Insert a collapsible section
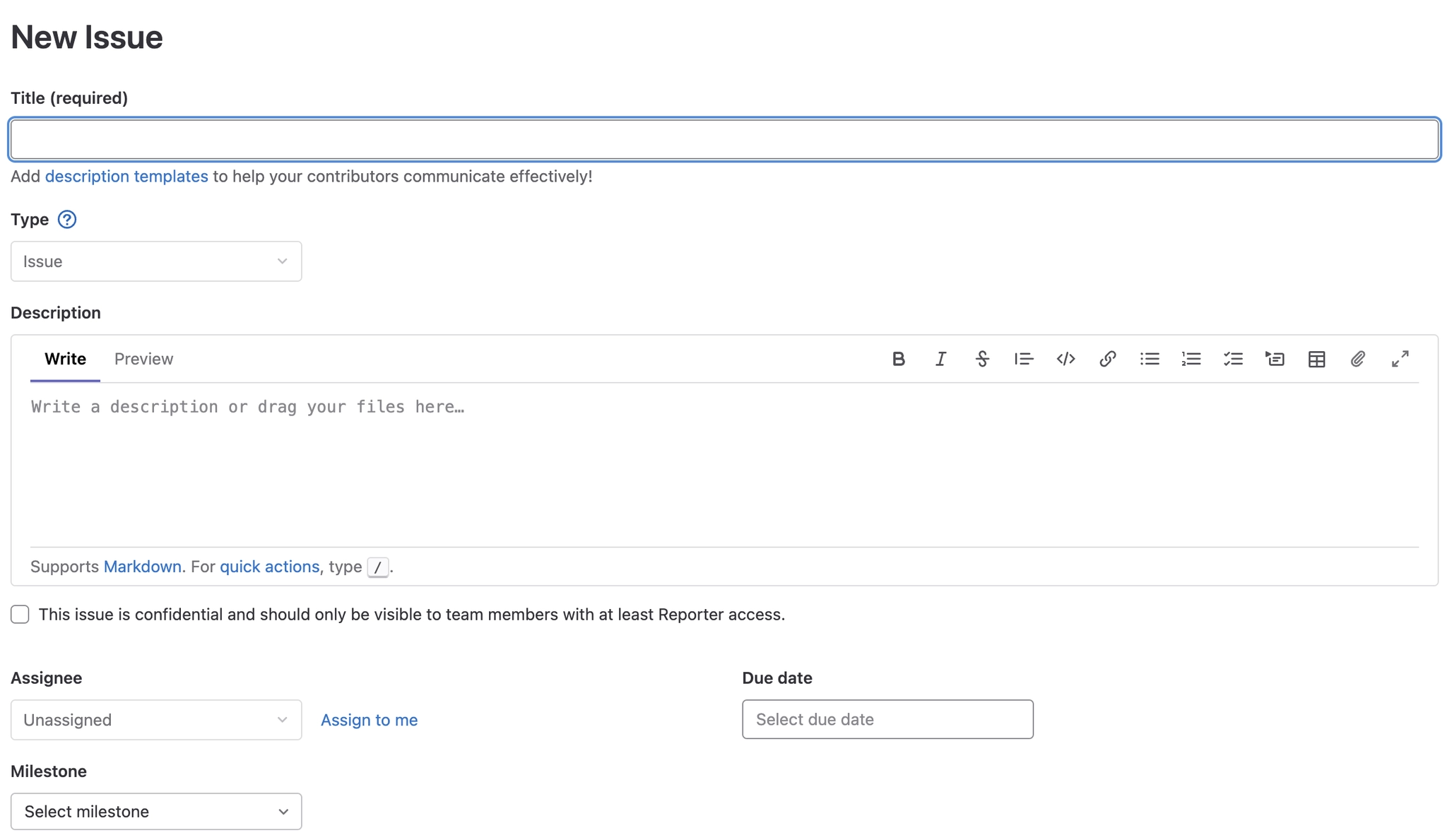1447x840 pixels. pyautogui.click(x=1275, y=359)
